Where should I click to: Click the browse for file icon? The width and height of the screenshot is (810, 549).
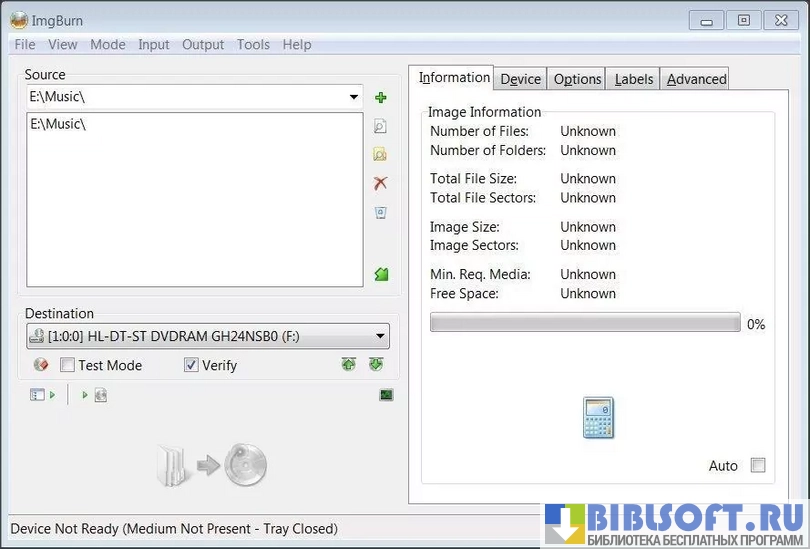(x=380, y=127)
